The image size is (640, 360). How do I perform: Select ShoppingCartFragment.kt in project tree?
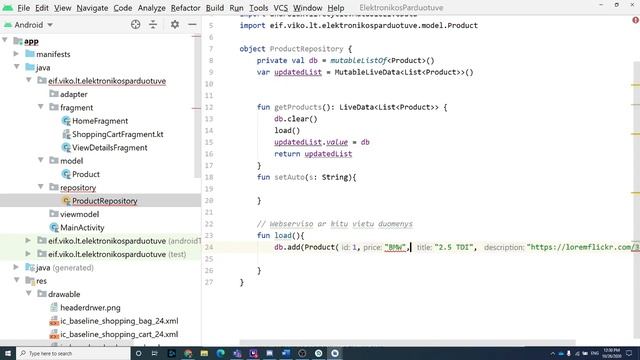tap(118, 134)
